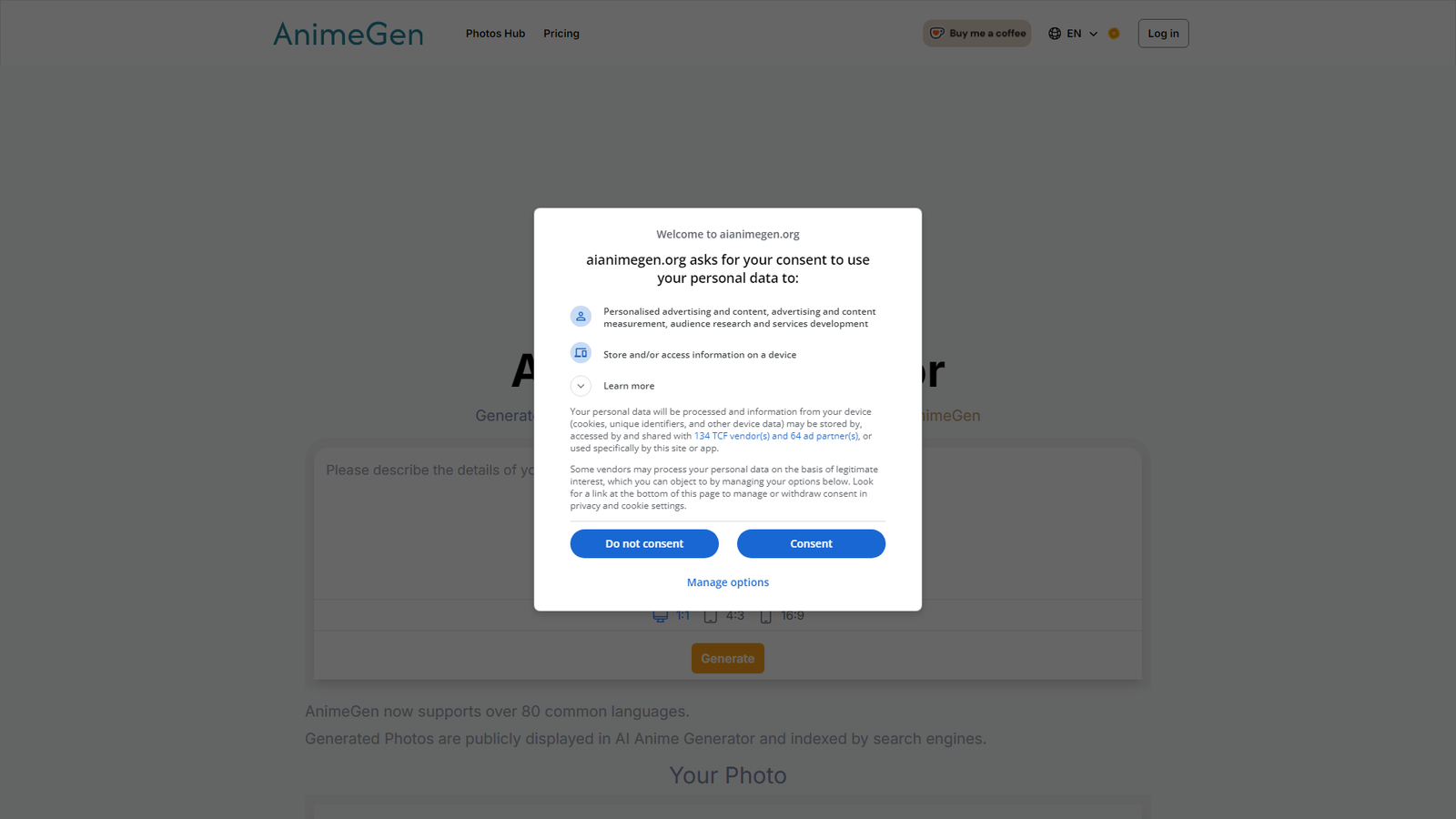
Task: Click the Buy me a coffee button
Action: pos(977,34)
